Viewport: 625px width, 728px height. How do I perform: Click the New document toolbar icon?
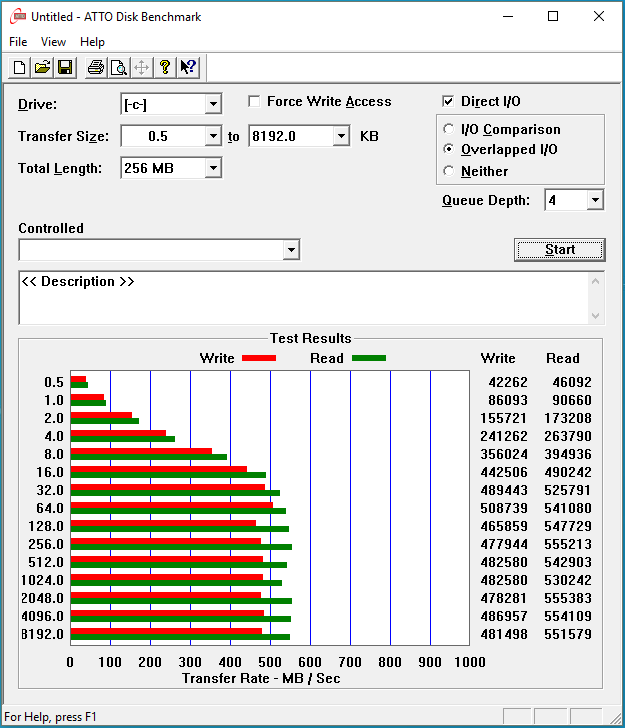[x=20, y=68]
